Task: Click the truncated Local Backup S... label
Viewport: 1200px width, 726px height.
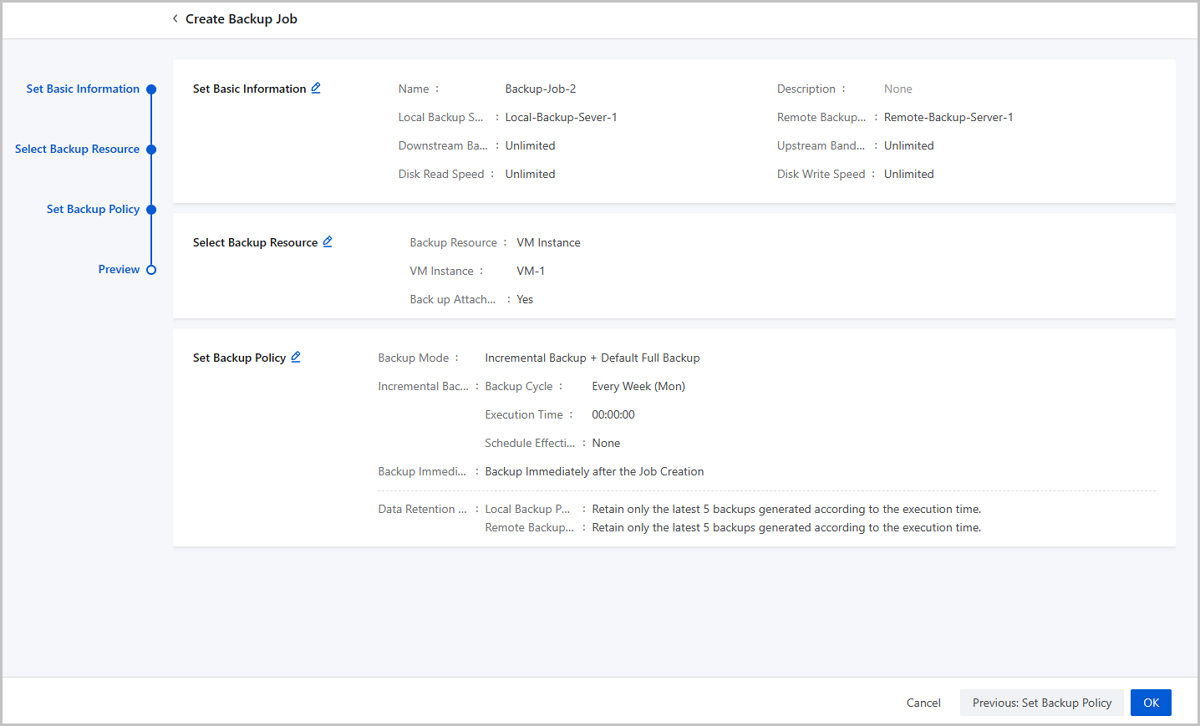Action: point(440,117)
